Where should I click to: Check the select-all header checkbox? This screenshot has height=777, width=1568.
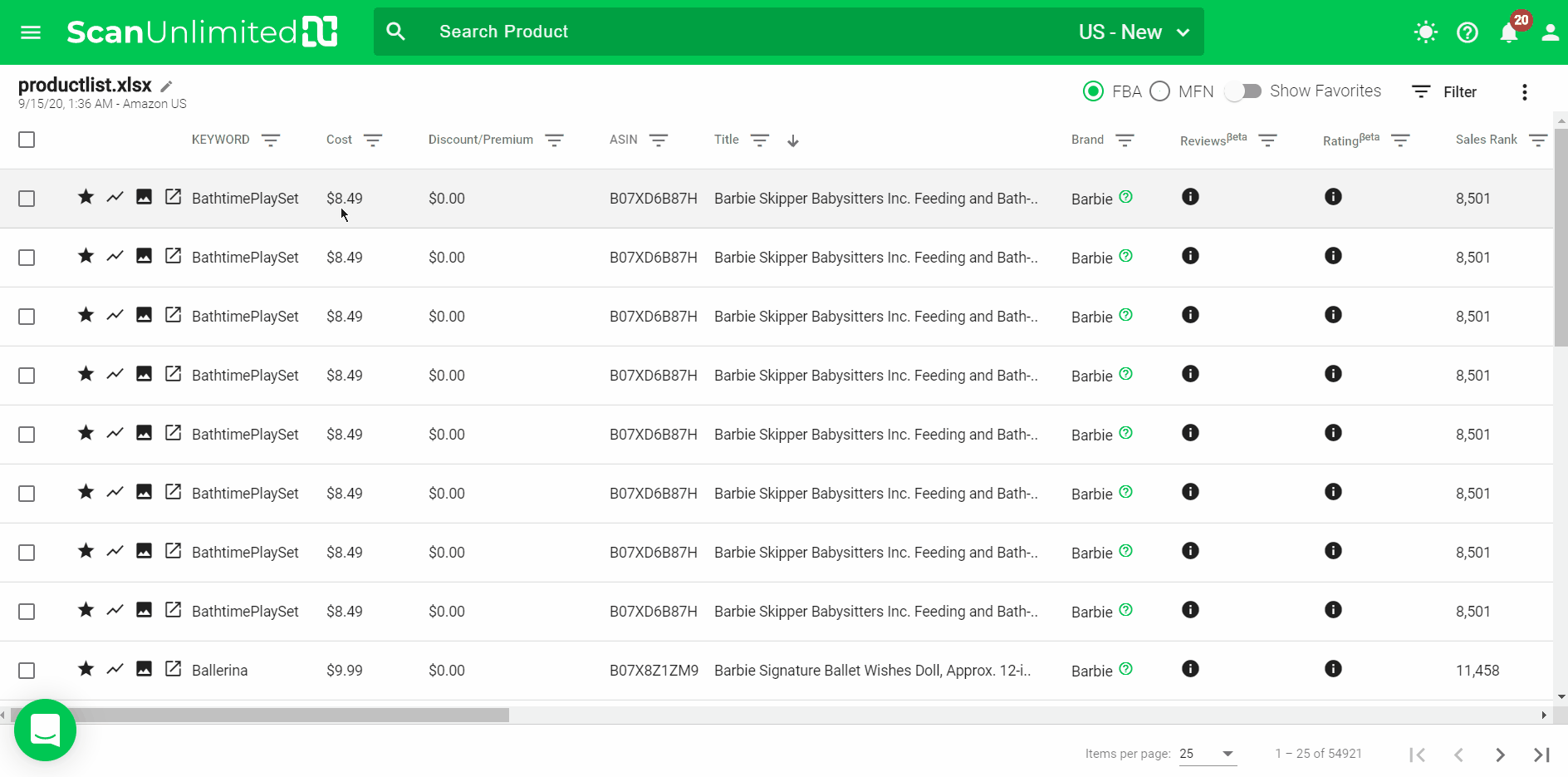pos(27,140)
